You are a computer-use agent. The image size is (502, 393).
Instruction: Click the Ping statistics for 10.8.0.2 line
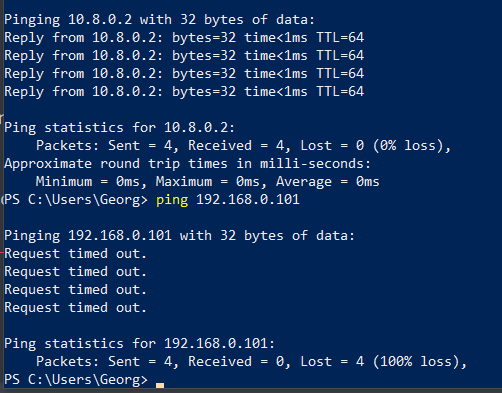(120, 128)
